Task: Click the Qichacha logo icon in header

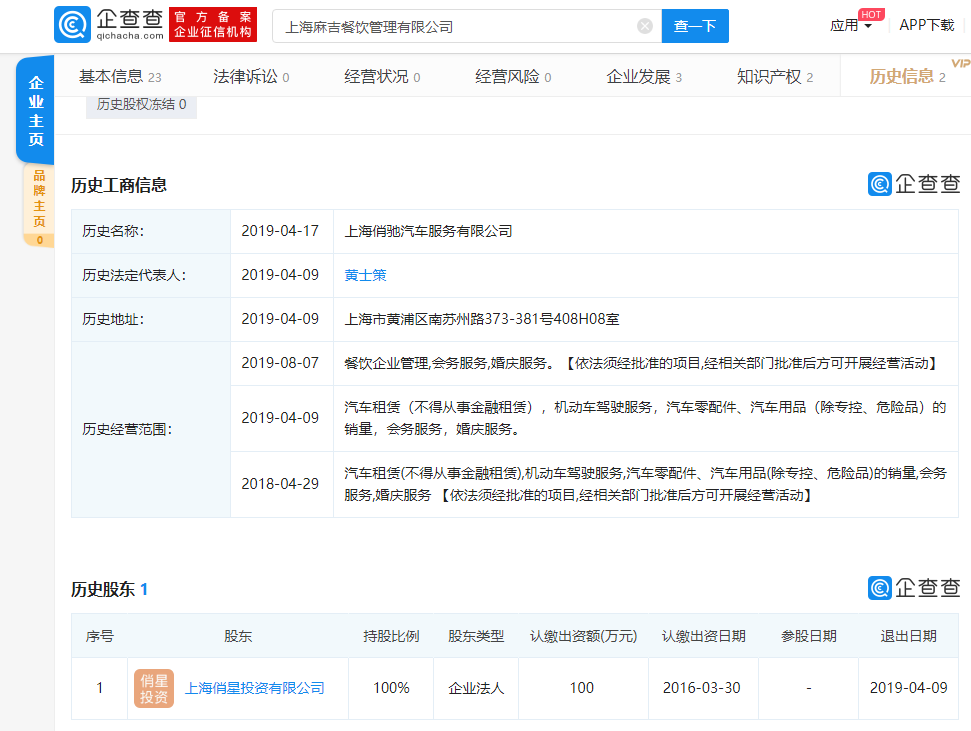Action: coord(72,25)
